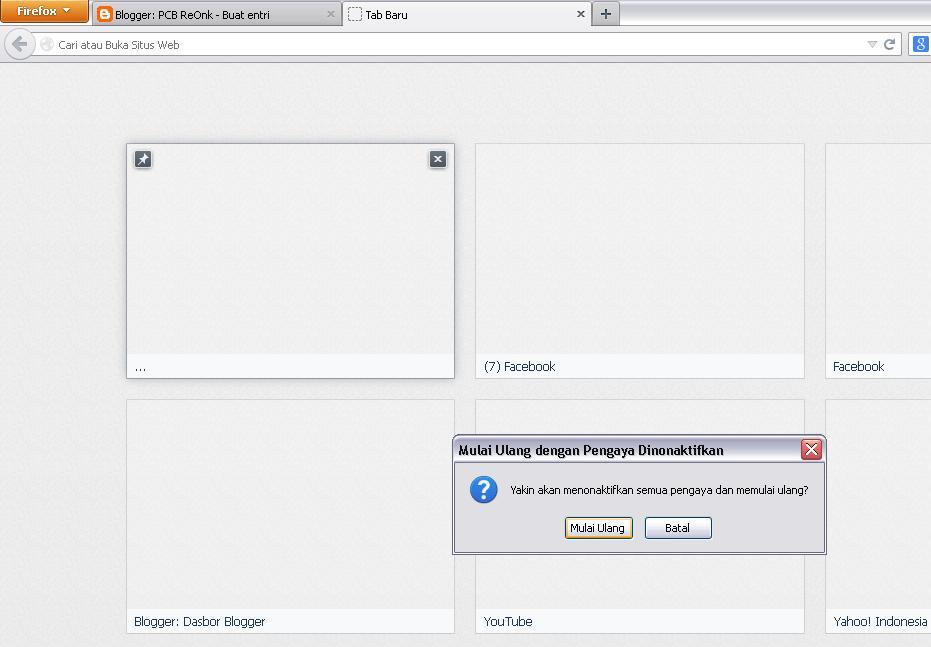
Task: Pin the first blank thumbnail tile
Action: click(143, 159)
